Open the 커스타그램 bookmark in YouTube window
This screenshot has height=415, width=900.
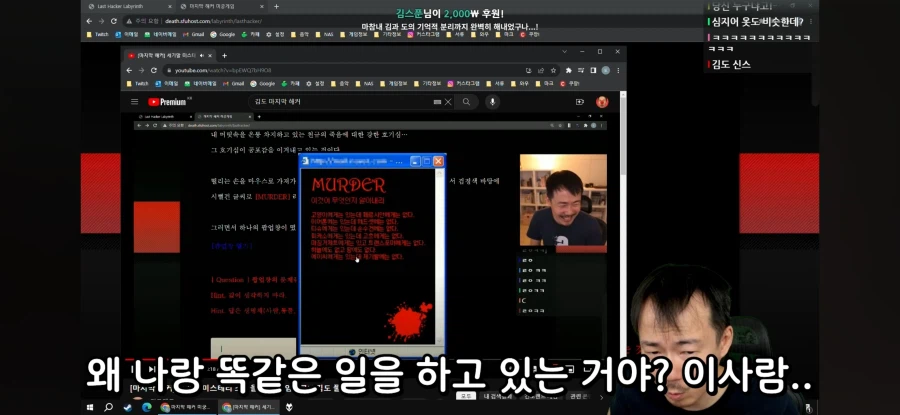[464, 83]
